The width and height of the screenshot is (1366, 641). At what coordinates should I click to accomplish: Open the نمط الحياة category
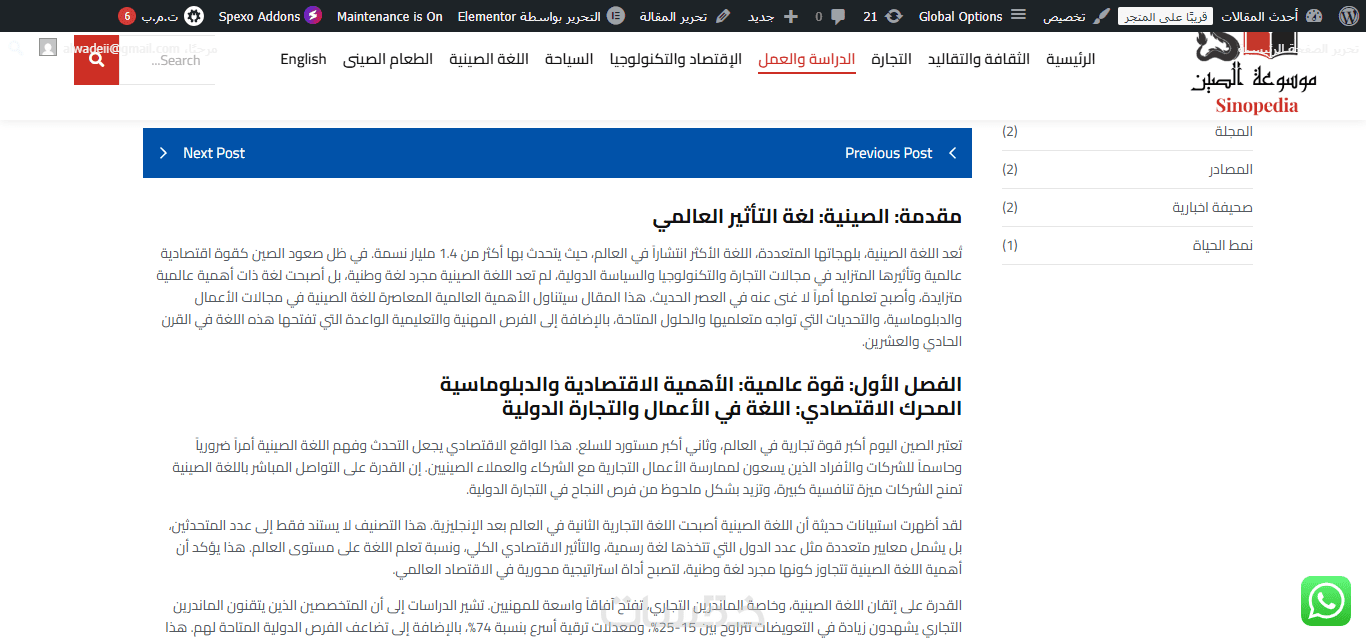pyautogui.click(x=1222, y=245)
